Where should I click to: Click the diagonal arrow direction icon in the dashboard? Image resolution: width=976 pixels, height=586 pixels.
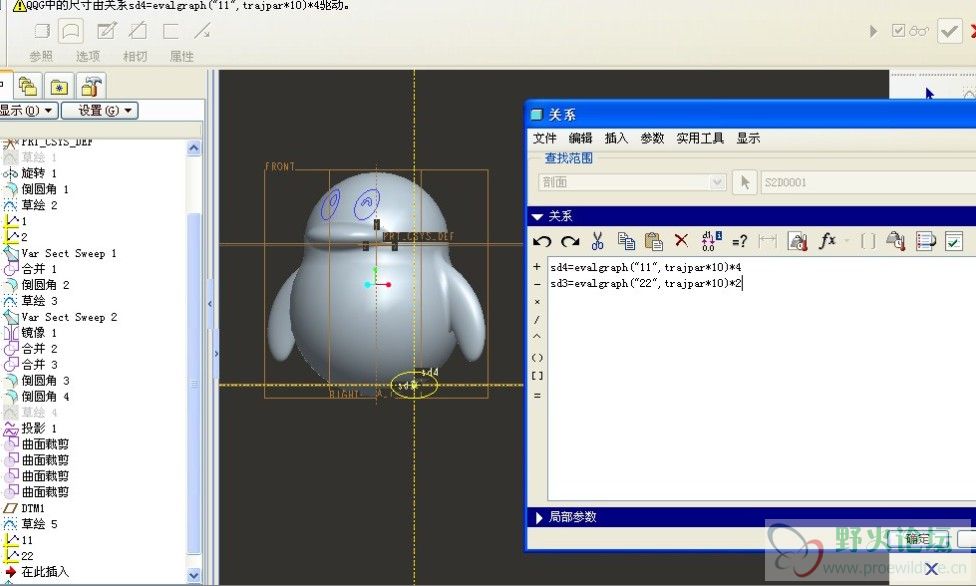202,31
